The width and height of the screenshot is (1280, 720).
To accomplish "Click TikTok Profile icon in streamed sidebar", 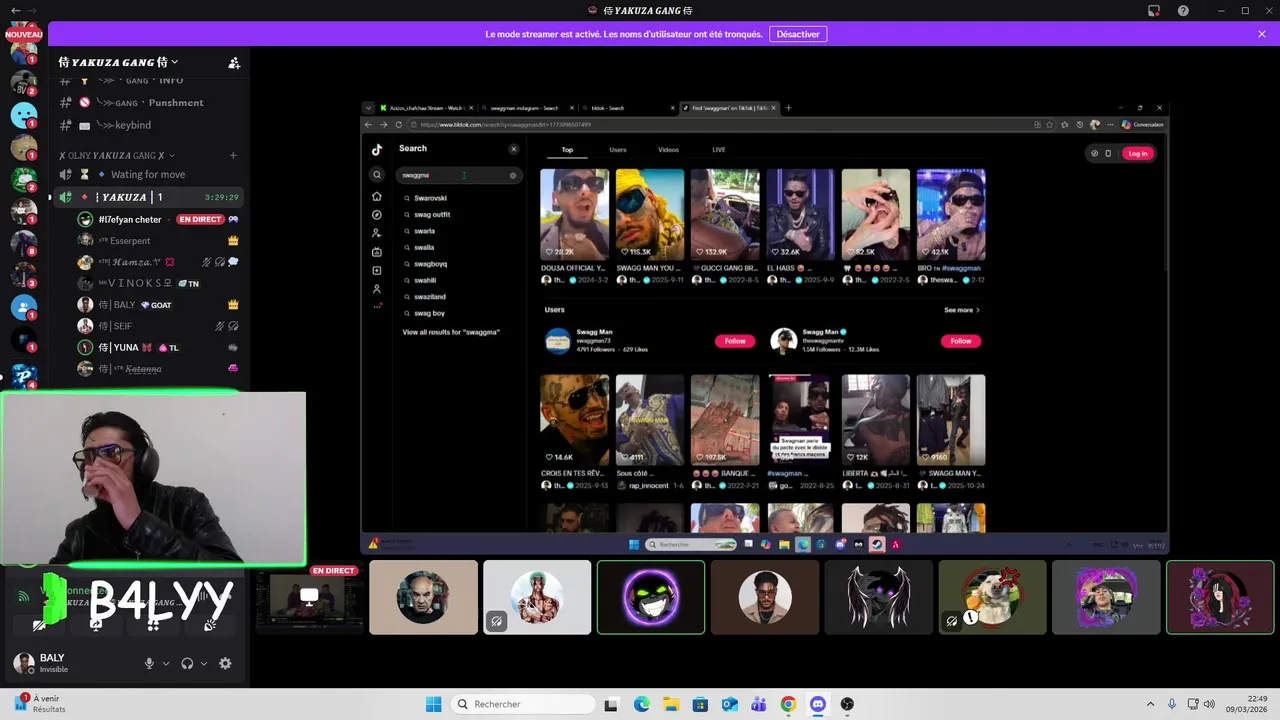I will 377,289.
